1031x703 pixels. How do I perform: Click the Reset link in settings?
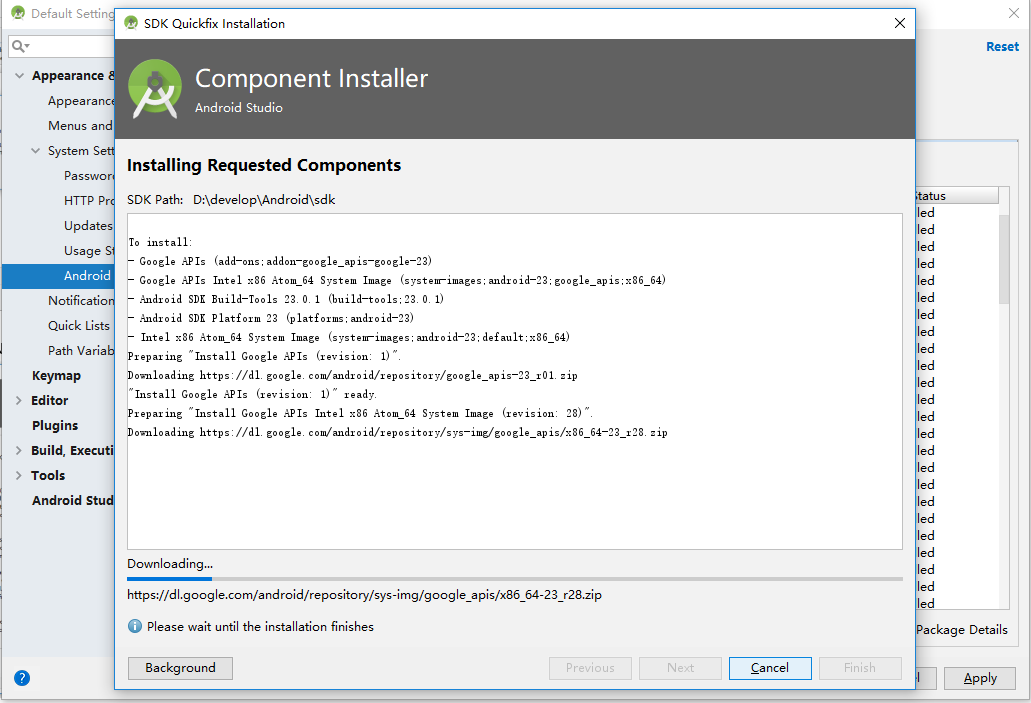pyautogui.click(x=1002, y=46)
